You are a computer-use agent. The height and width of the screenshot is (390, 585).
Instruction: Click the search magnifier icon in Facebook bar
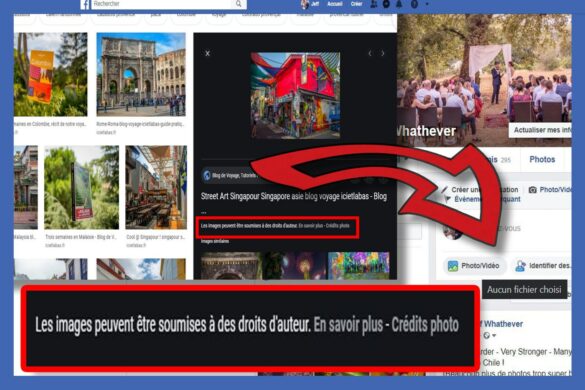238,4
